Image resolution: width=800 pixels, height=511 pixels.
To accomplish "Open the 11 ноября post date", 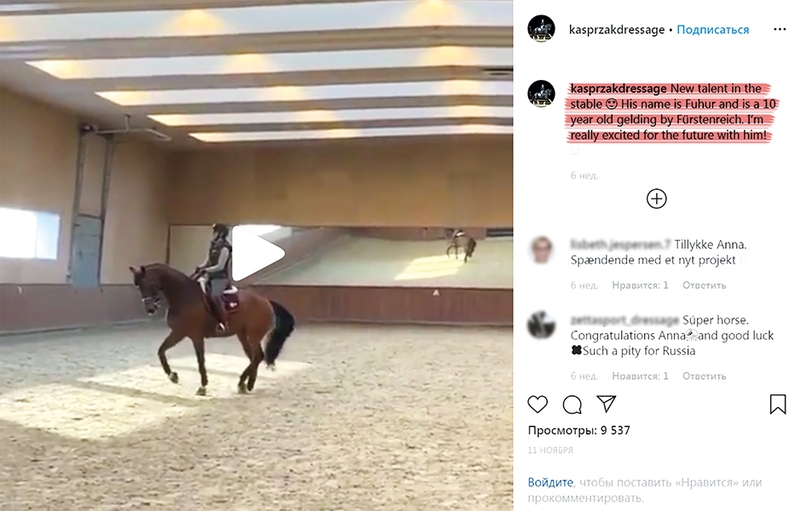I will point(550,450).
